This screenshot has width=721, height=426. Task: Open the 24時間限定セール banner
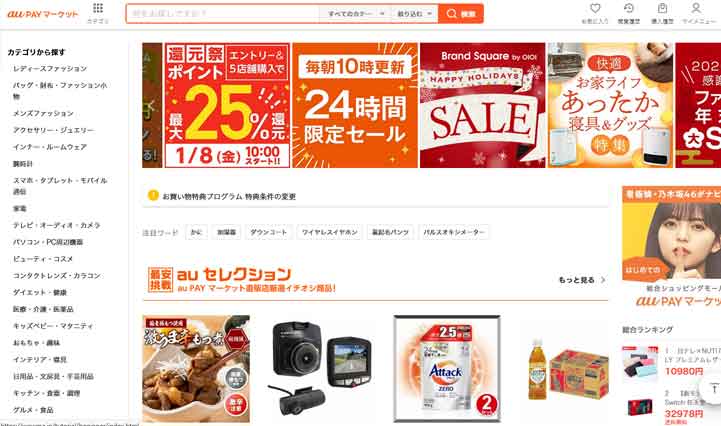tap(355, 105)
